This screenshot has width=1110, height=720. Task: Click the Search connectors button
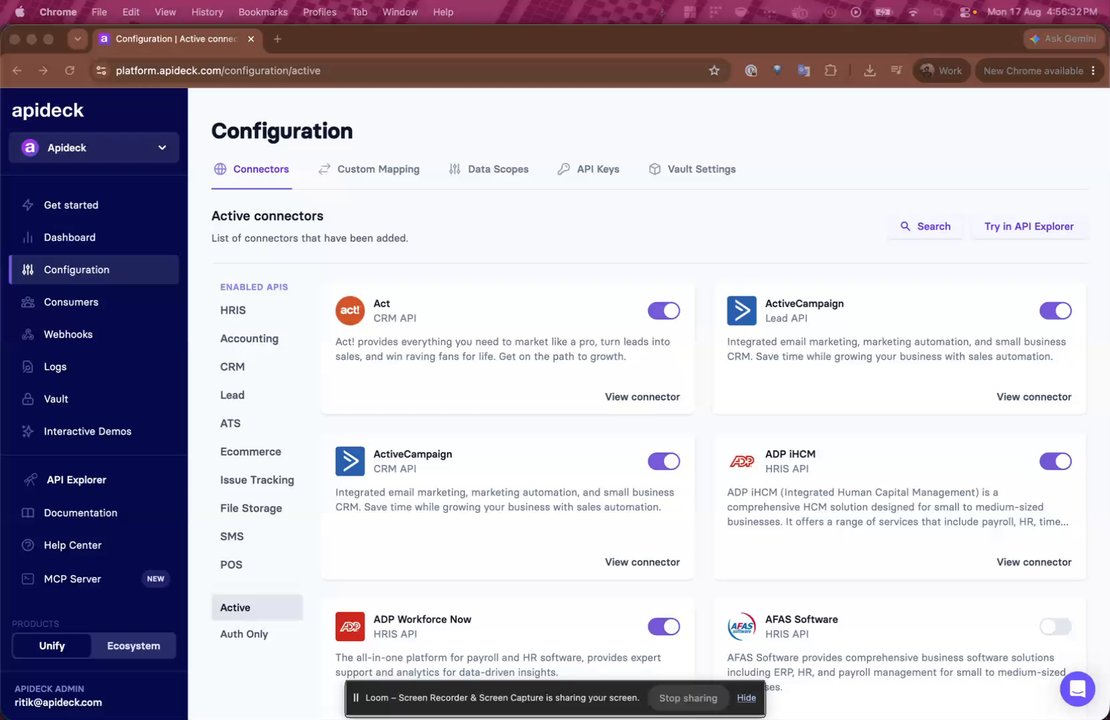click(925, 227)
